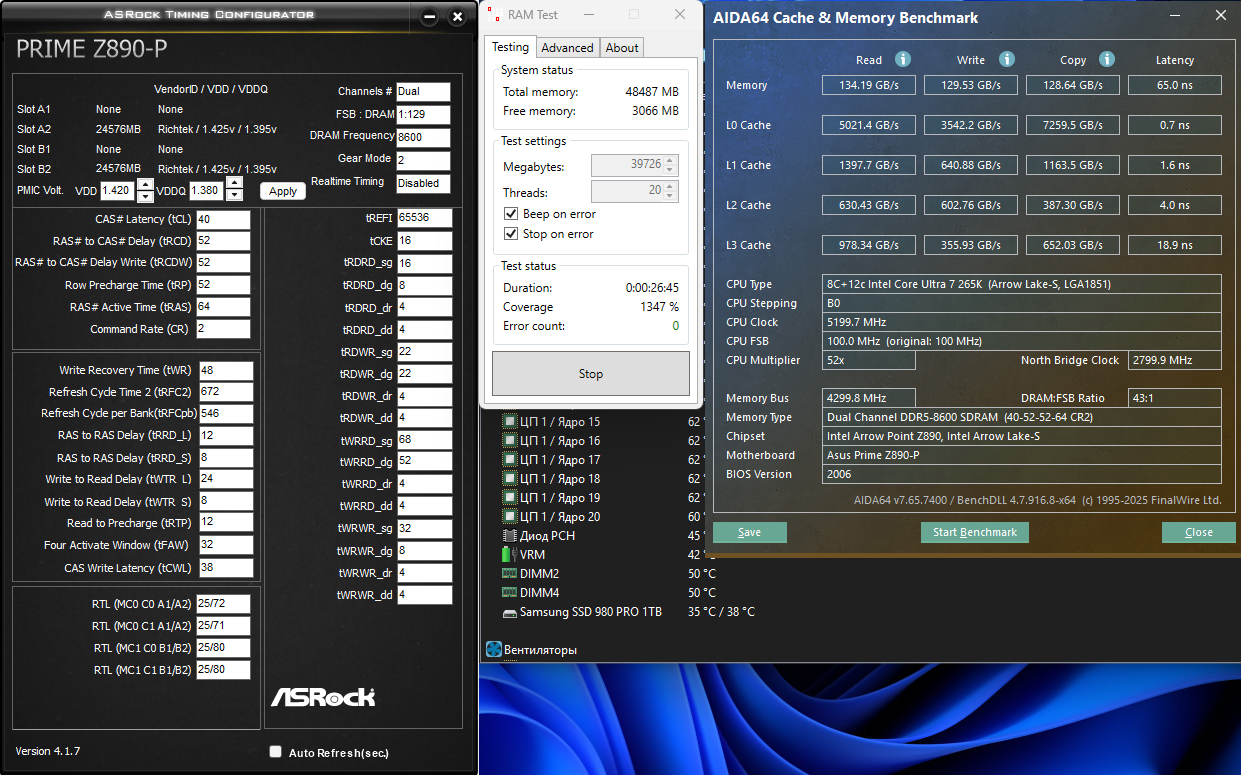1241x775 pixels.
Task: Click the Refresh Cycle Time 2 (tRFC2) field
Action: [226, 392]
